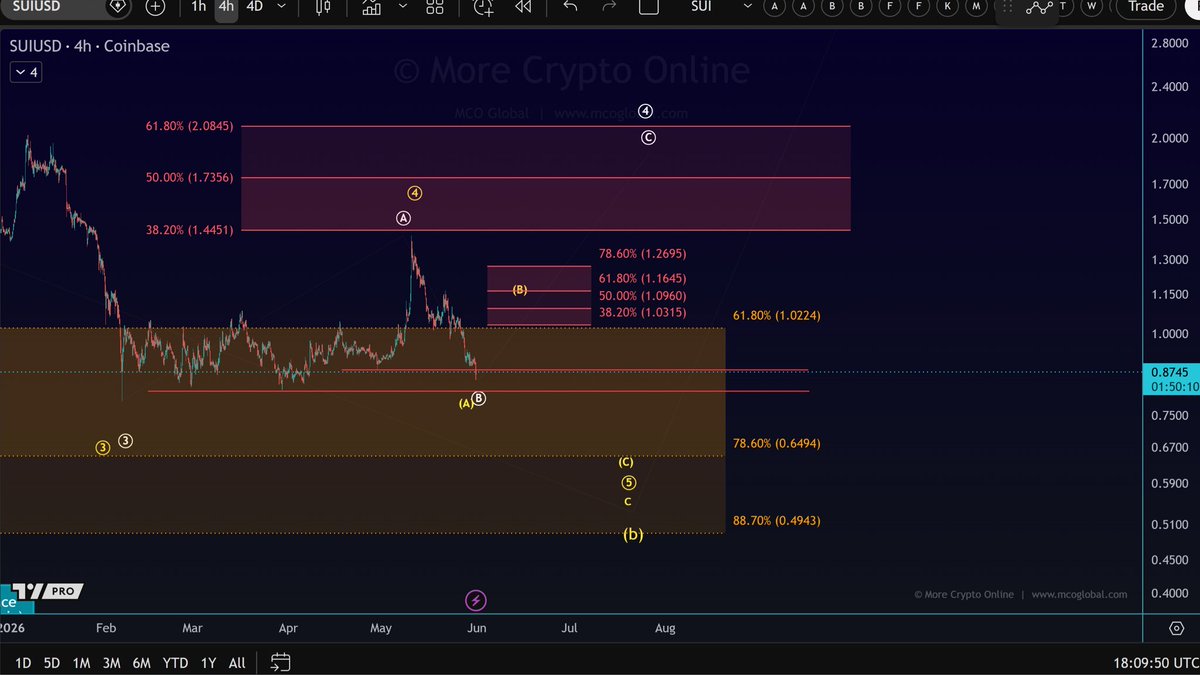1200x675 pixels.
Task: Click the TradingView PRO logo
Action: click(49, 591)
